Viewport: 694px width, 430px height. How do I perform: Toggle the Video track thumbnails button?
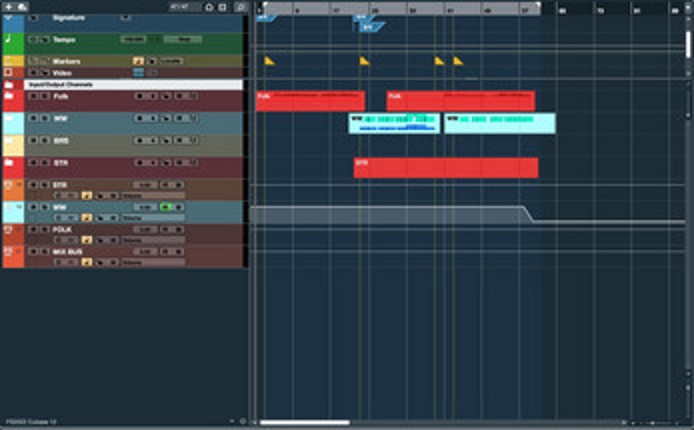(x=139, y=73)
